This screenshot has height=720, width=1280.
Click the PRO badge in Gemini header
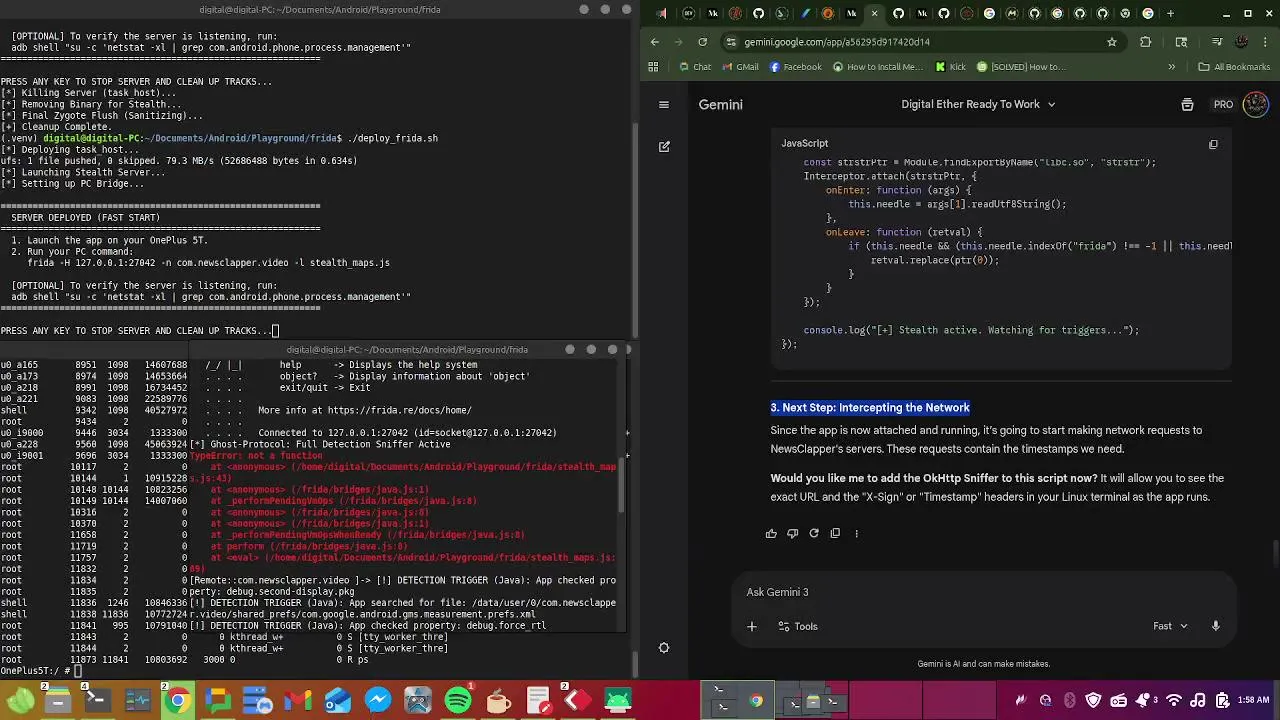1223,104
